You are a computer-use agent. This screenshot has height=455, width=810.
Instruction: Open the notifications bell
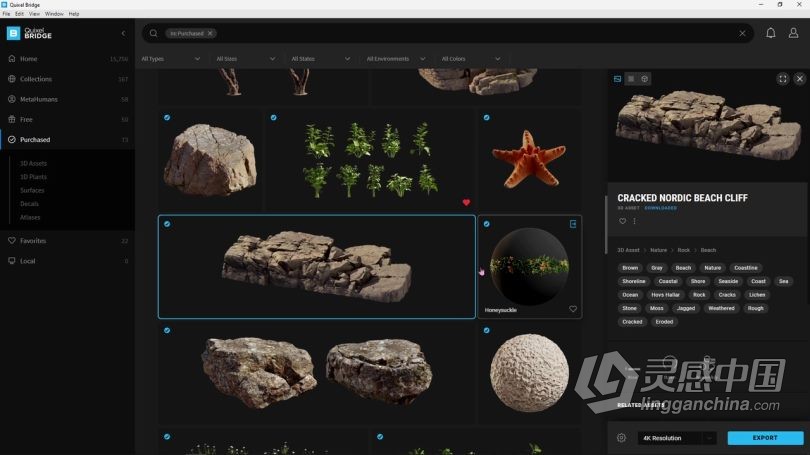coord(770,33)
